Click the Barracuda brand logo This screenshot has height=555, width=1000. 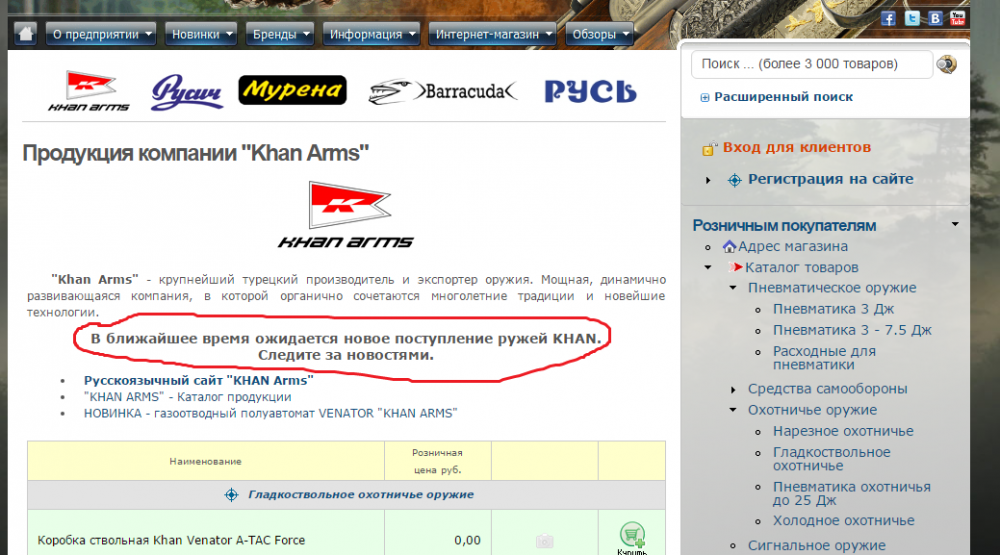coord(443,92)
